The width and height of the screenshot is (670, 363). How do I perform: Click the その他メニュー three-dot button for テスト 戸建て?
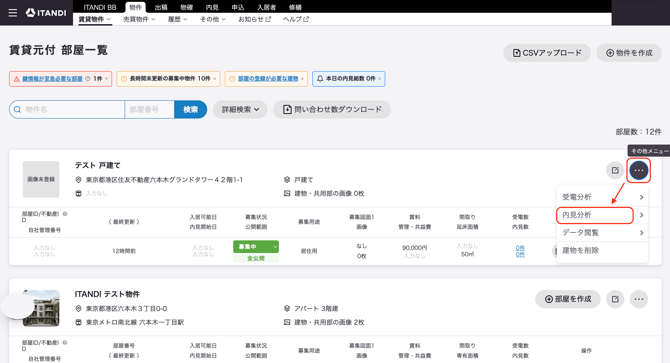coord(639,170)
